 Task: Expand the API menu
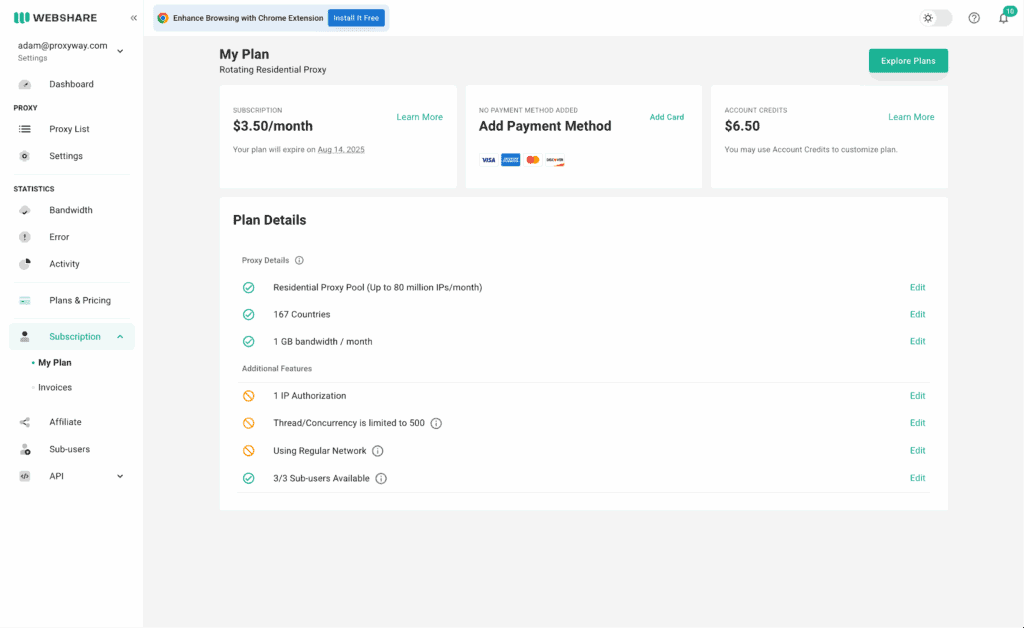[120, 476]
